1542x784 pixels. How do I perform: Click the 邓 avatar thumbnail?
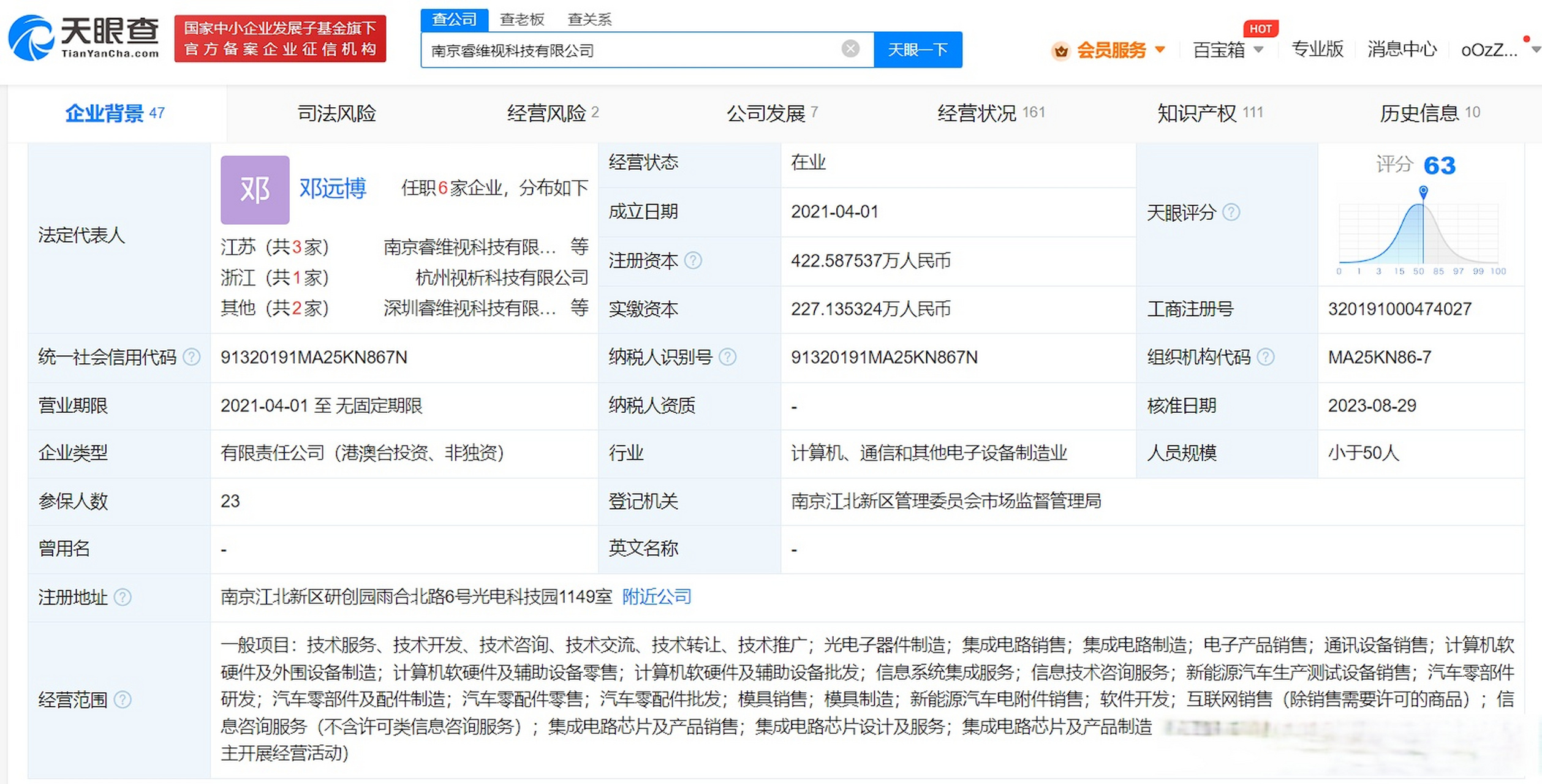tap(255, 189)
